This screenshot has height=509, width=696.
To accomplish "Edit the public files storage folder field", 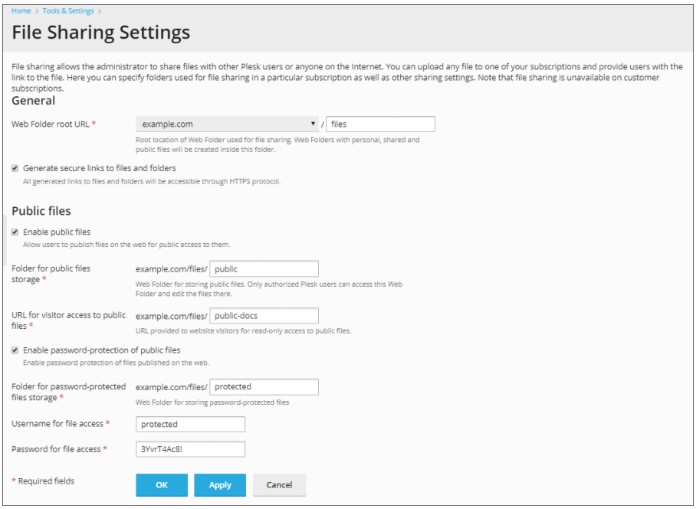I will [x=264, y=269].
